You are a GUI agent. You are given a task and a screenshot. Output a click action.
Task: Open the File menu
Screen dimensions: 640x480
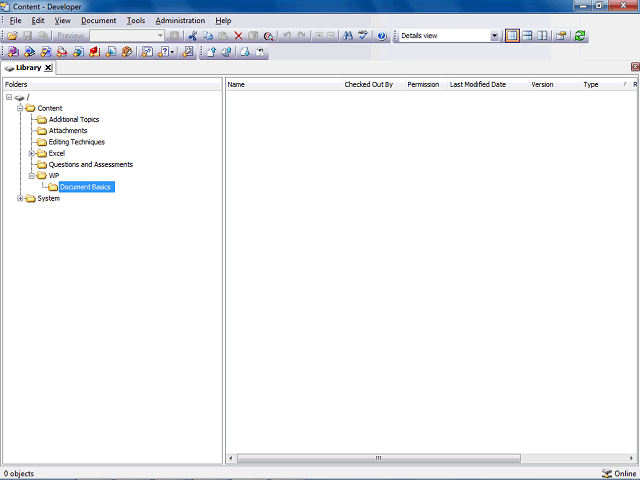coord(16,20)
